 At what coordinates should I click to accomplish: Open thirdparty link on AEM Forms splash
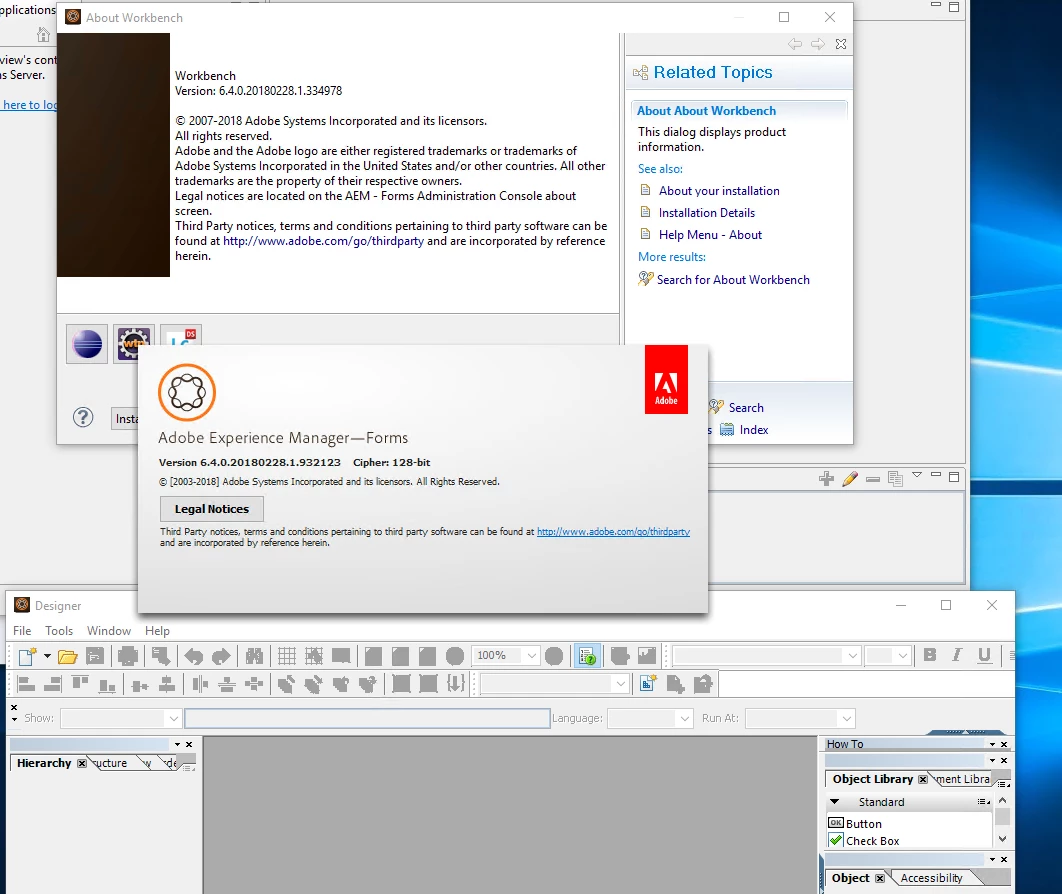pos(613,532)
